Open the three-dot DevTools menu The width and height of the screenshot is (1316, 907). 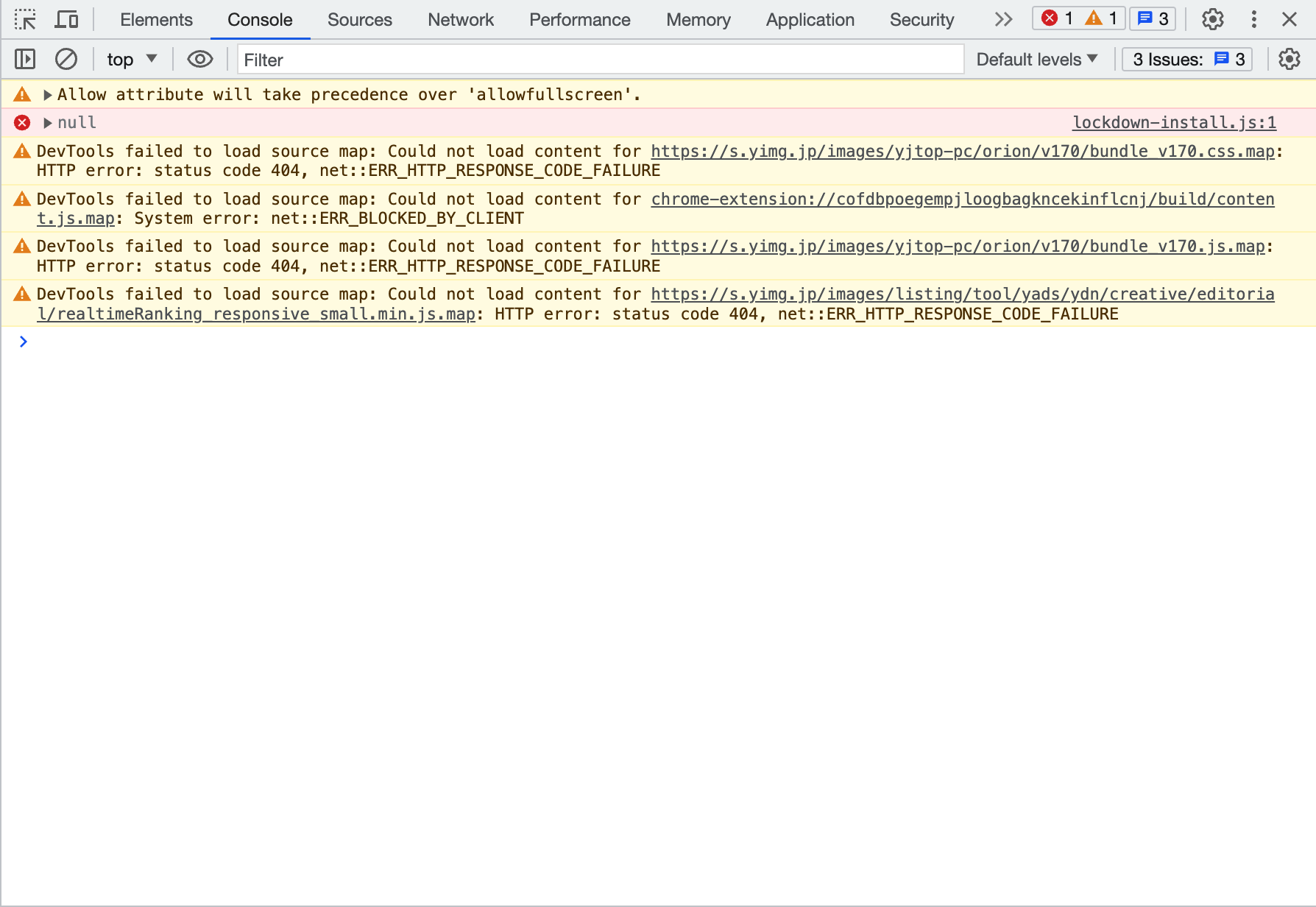(1253, 20)
